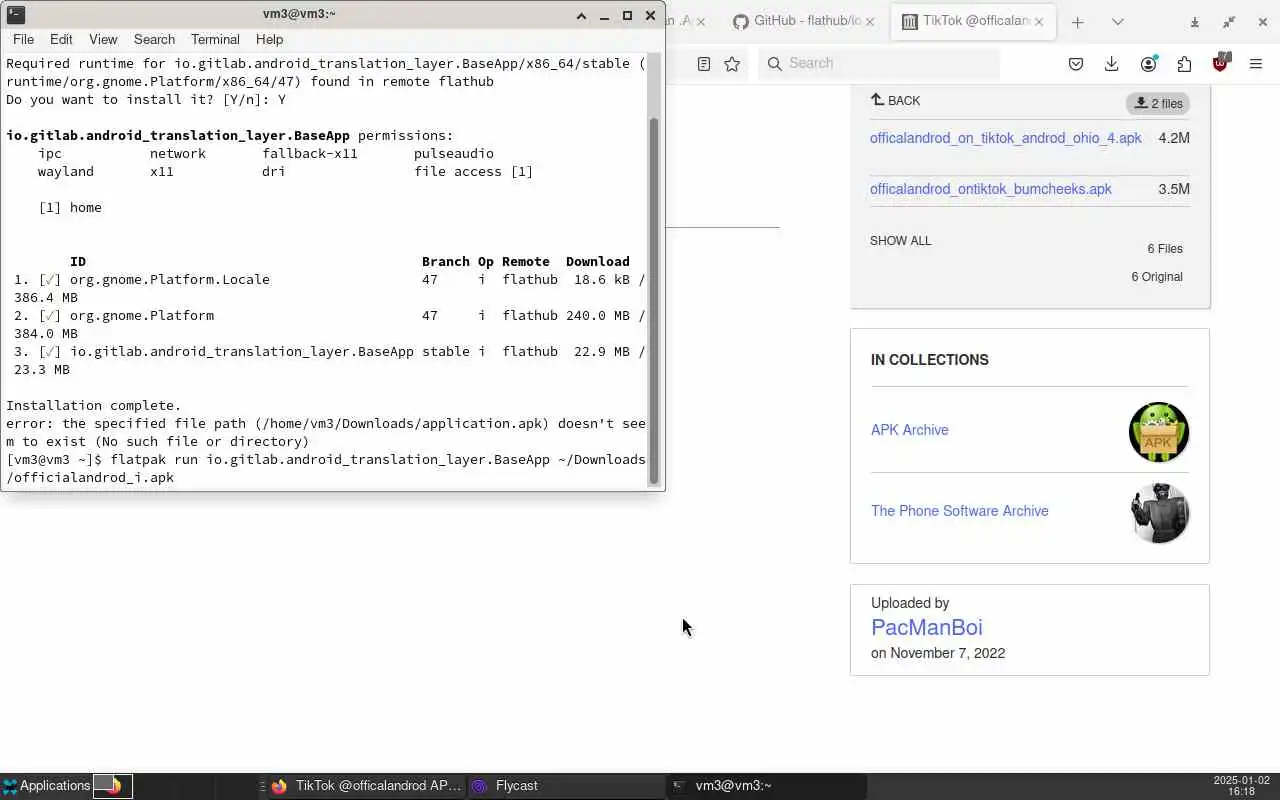Open a new browser tab
The width and height of the screenshot is (1280, 800).
click(x=1077, y=21)
